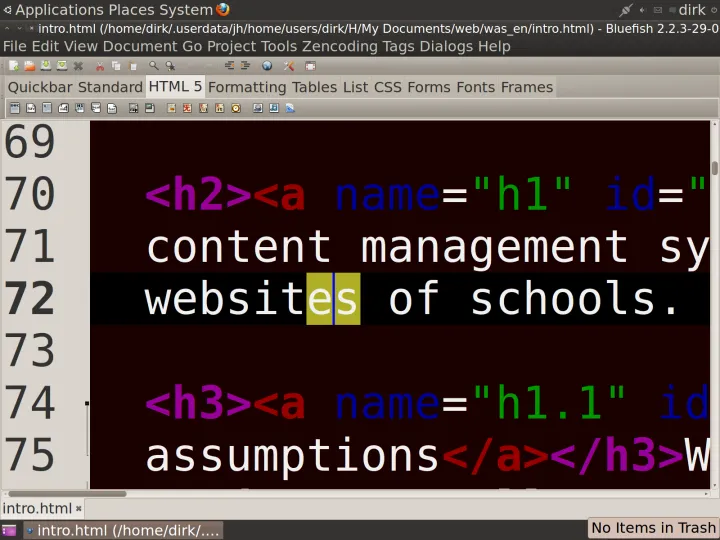The width and height of the screenshot is (720, 540).
Task: Click the intro.html taskbar window button
Action: coord(123,531)
